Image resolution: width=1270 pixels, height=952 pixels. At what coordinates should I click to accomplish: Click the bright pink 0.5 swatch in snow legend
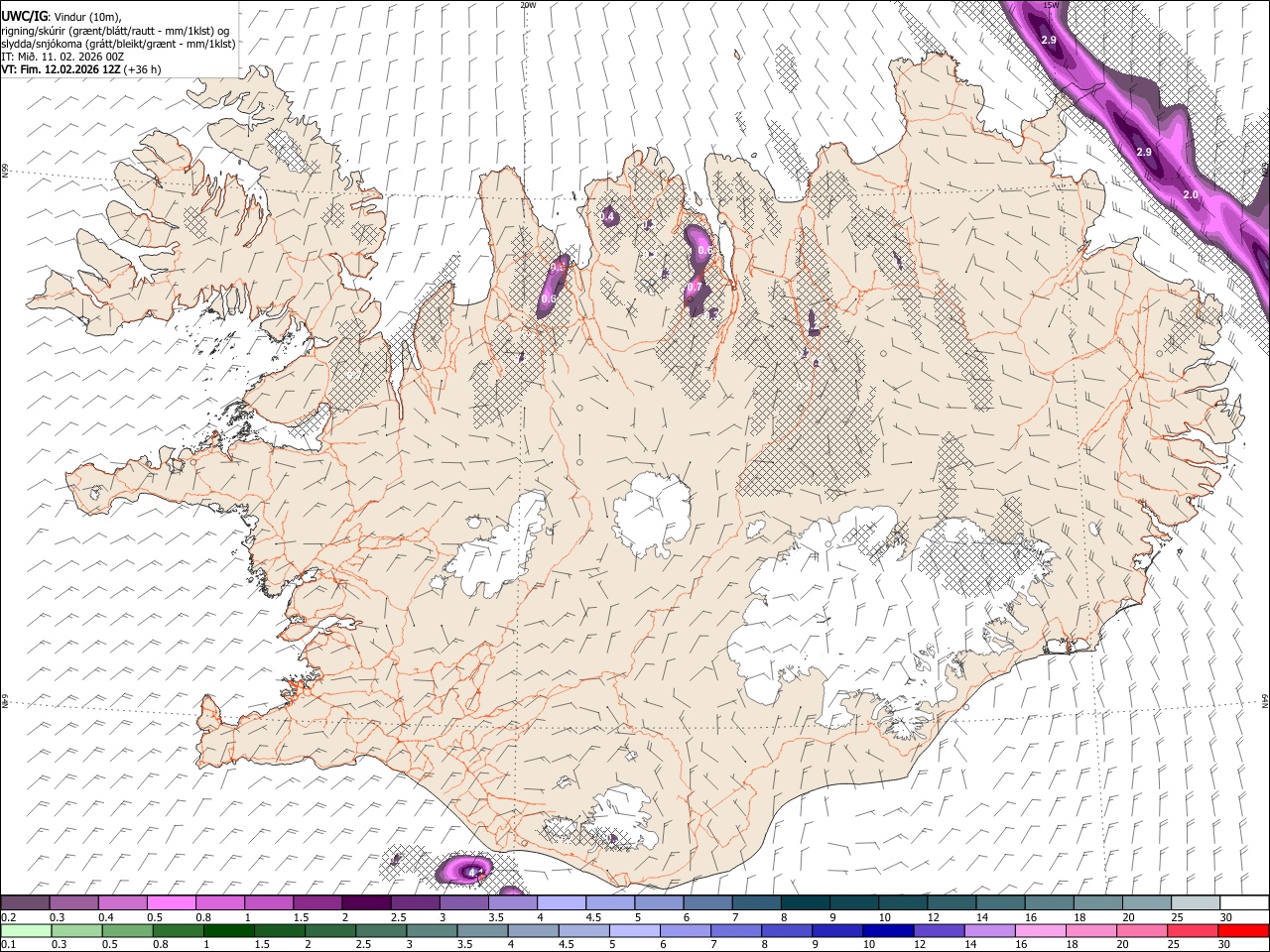pyautogui.click(x=171, y=903)
